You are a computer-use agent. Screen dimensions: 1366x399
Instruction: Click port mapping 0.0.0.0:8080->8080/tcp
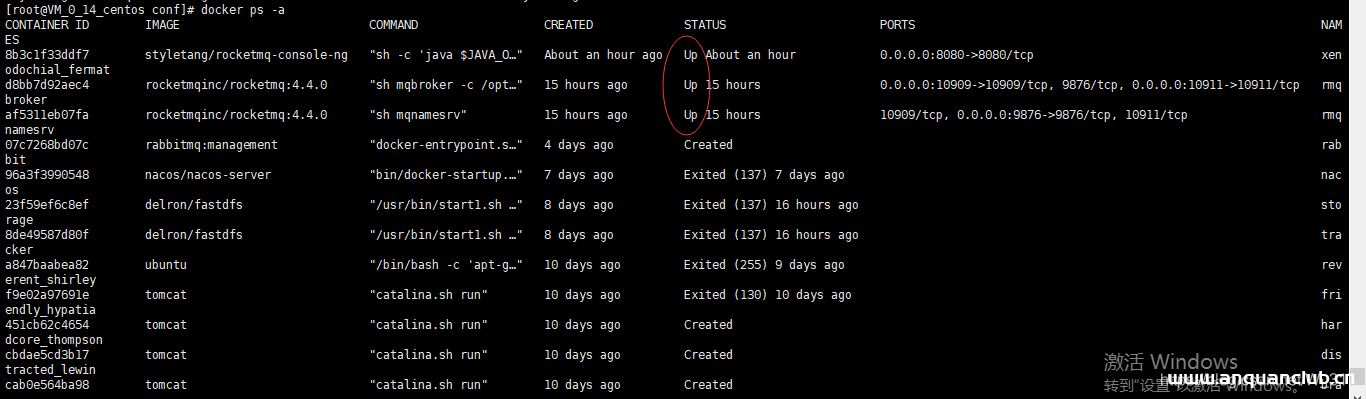pos(957,55)
